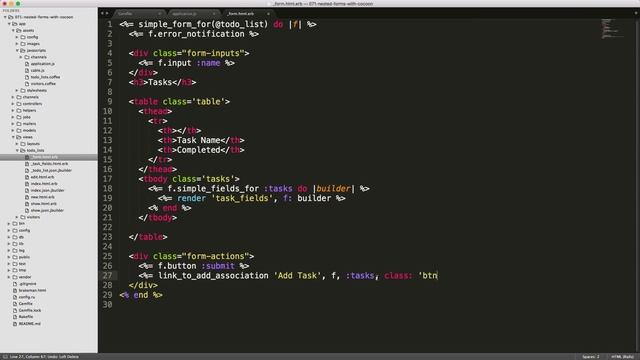Click the show.json.jbuilder file icon

pyautogui.click(x=27, y=211)
